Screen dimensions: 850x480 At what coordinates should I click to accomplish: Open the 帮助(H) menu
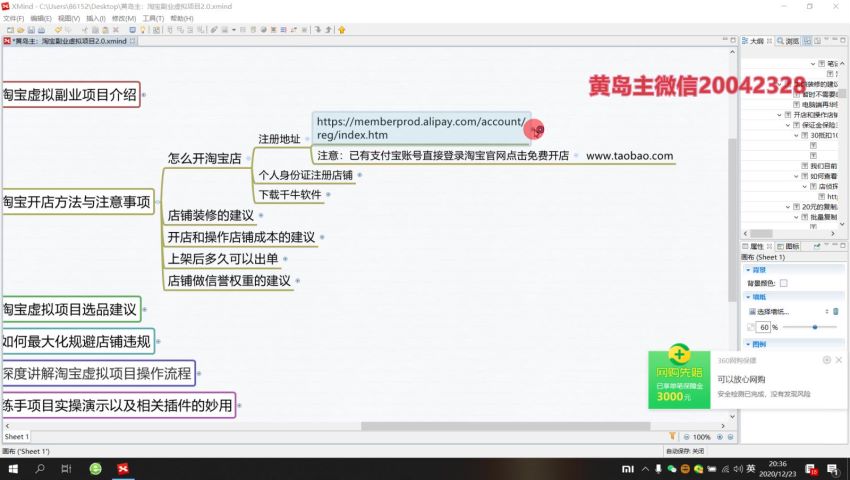tap(182, 18)
